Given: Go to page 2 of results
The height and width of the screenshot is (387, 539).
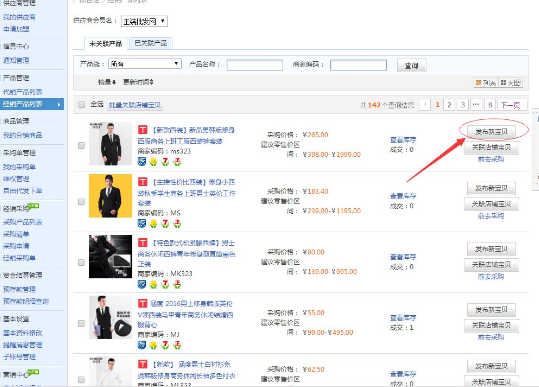Looking at the screenshot, I should (x=449, y=104).
